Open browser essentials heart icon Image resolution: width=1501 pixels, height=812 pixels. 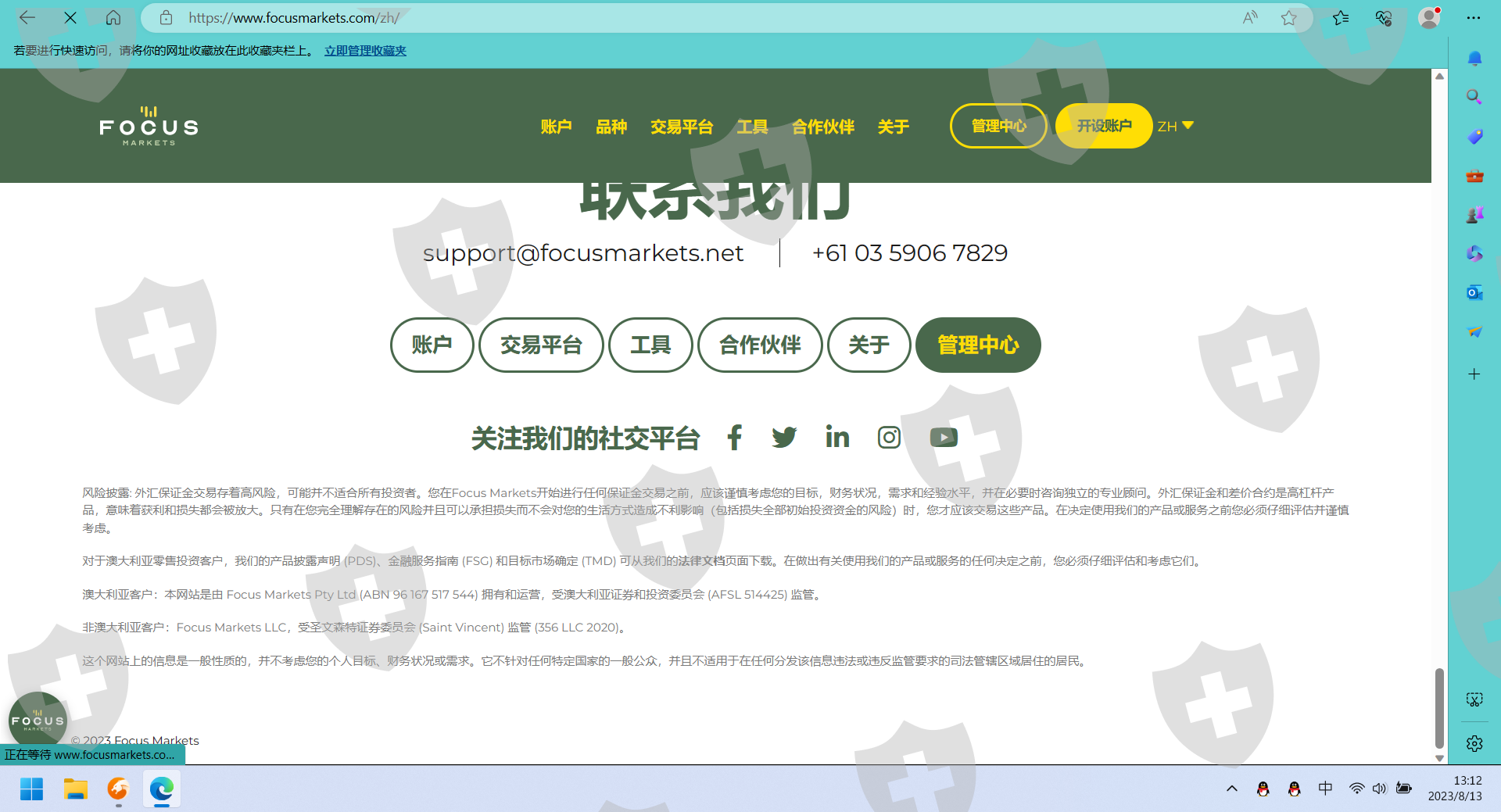pyautogui.click(x=1384, y=18)
